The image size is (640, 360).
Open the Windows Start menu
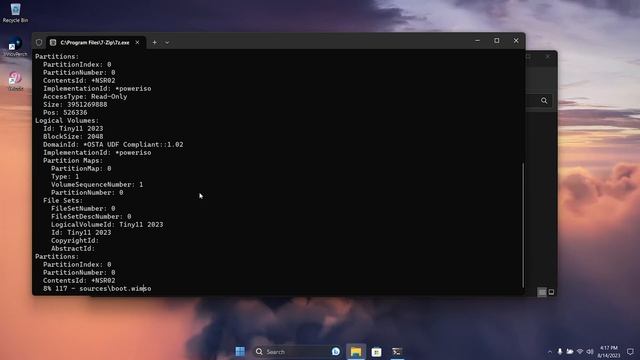[240, 351]
